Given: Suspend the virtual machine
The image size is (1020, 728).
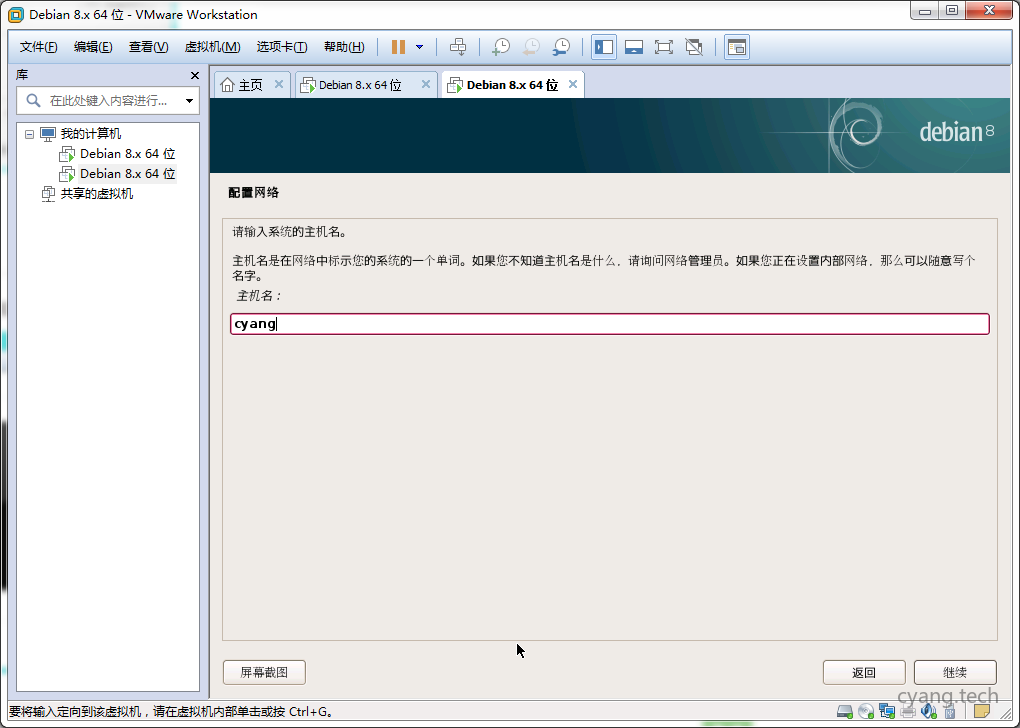Looking at the screenshot, I should [398, 46].
